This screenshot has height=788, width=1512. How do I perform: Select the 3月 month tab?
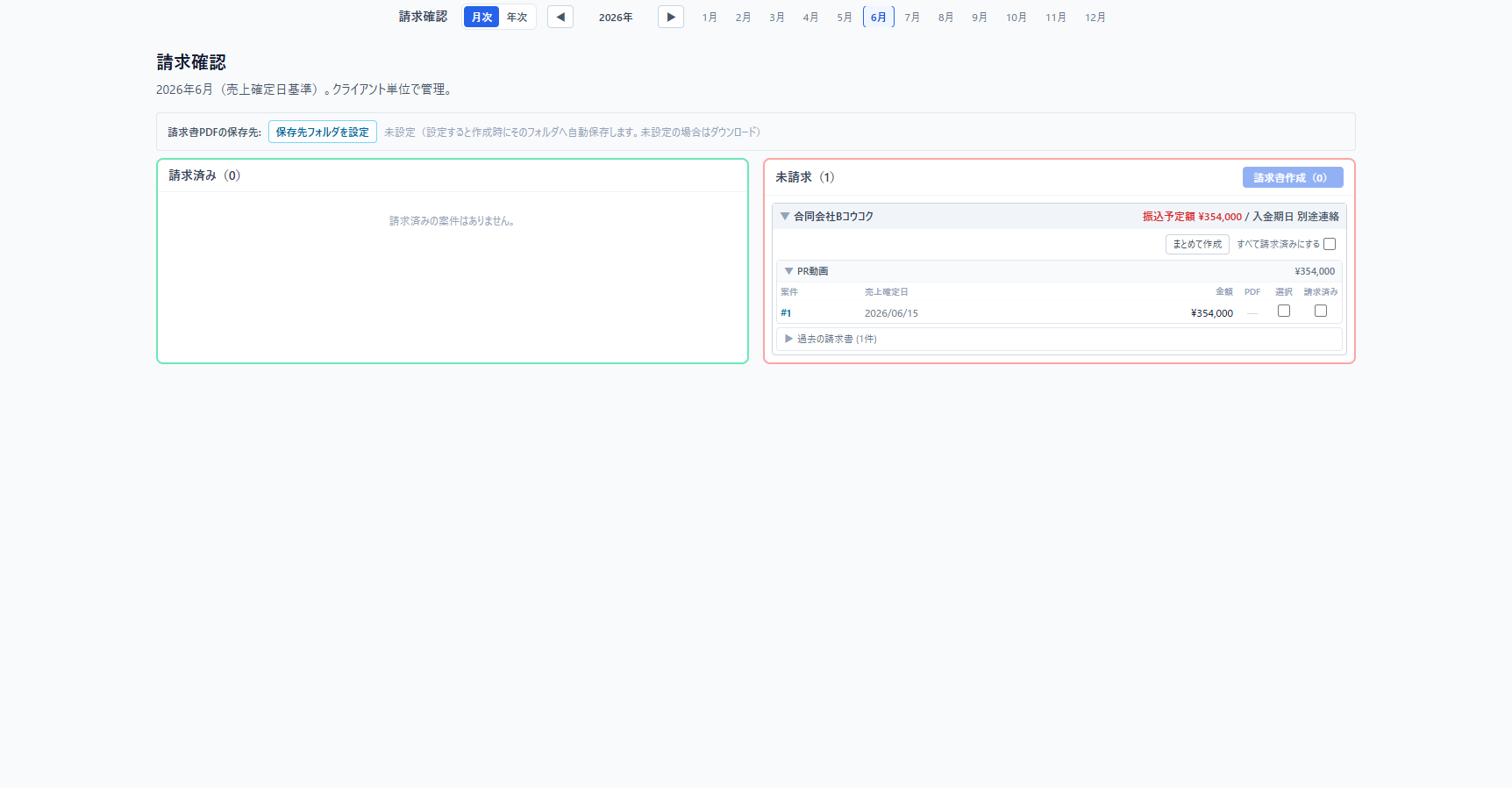tap(777, 17)
